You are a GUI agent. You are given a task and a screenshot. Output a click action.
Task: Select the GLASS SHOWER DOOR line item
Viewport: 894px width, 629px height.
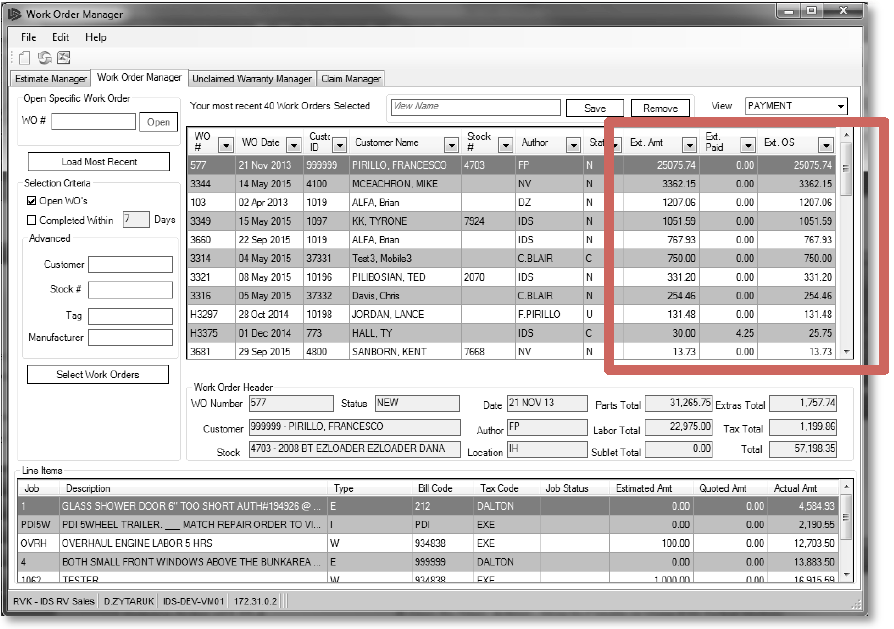pyautogui.click(x=428, y=506)
